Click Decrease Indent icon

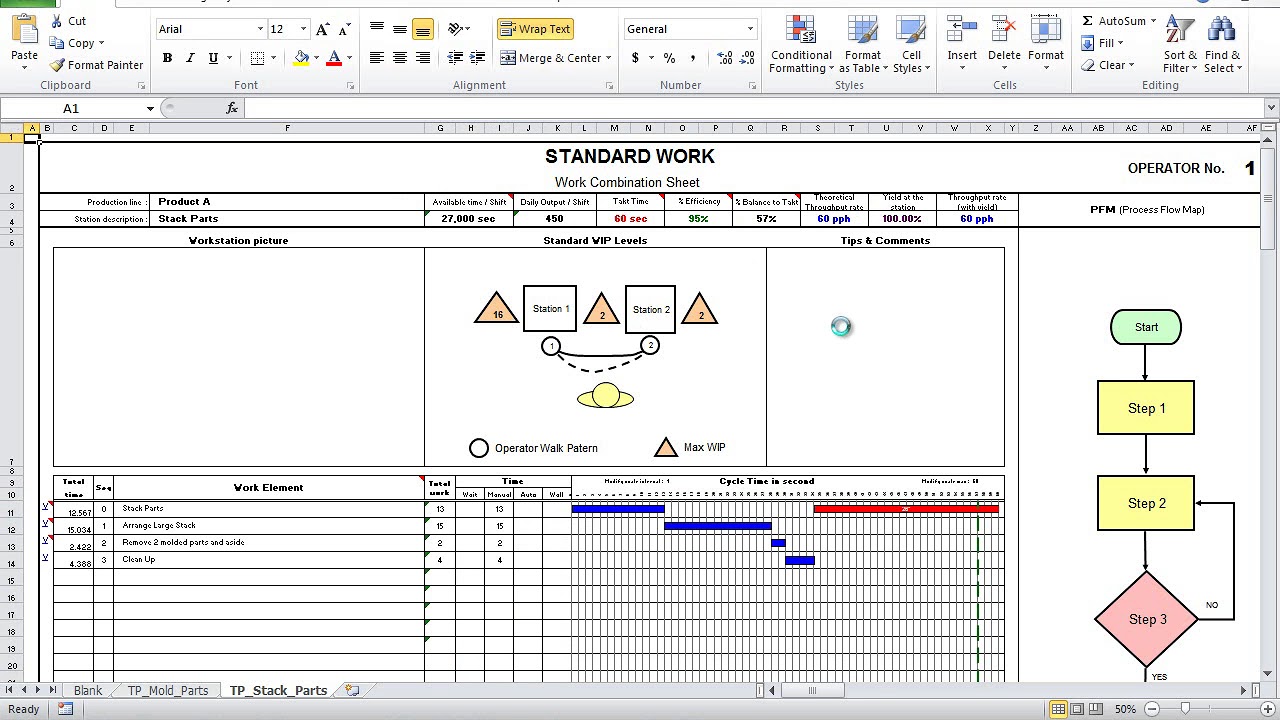pos(455,58)
